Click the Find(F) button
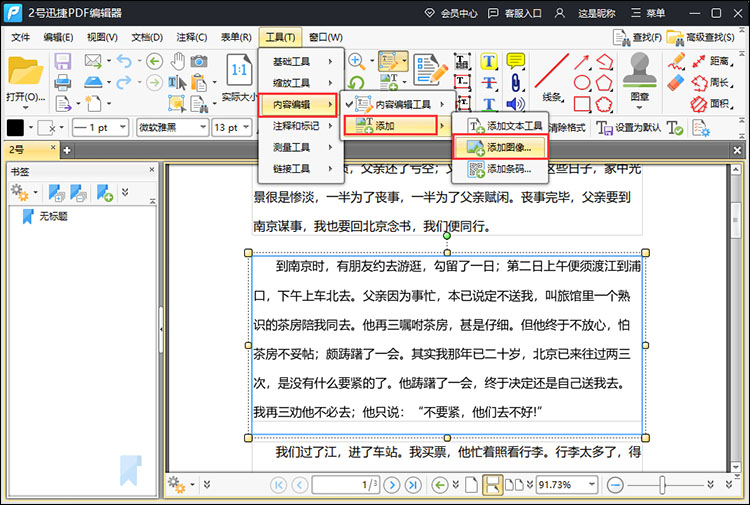The height and width of the screenshot is (505, 750). coord(637,37)
